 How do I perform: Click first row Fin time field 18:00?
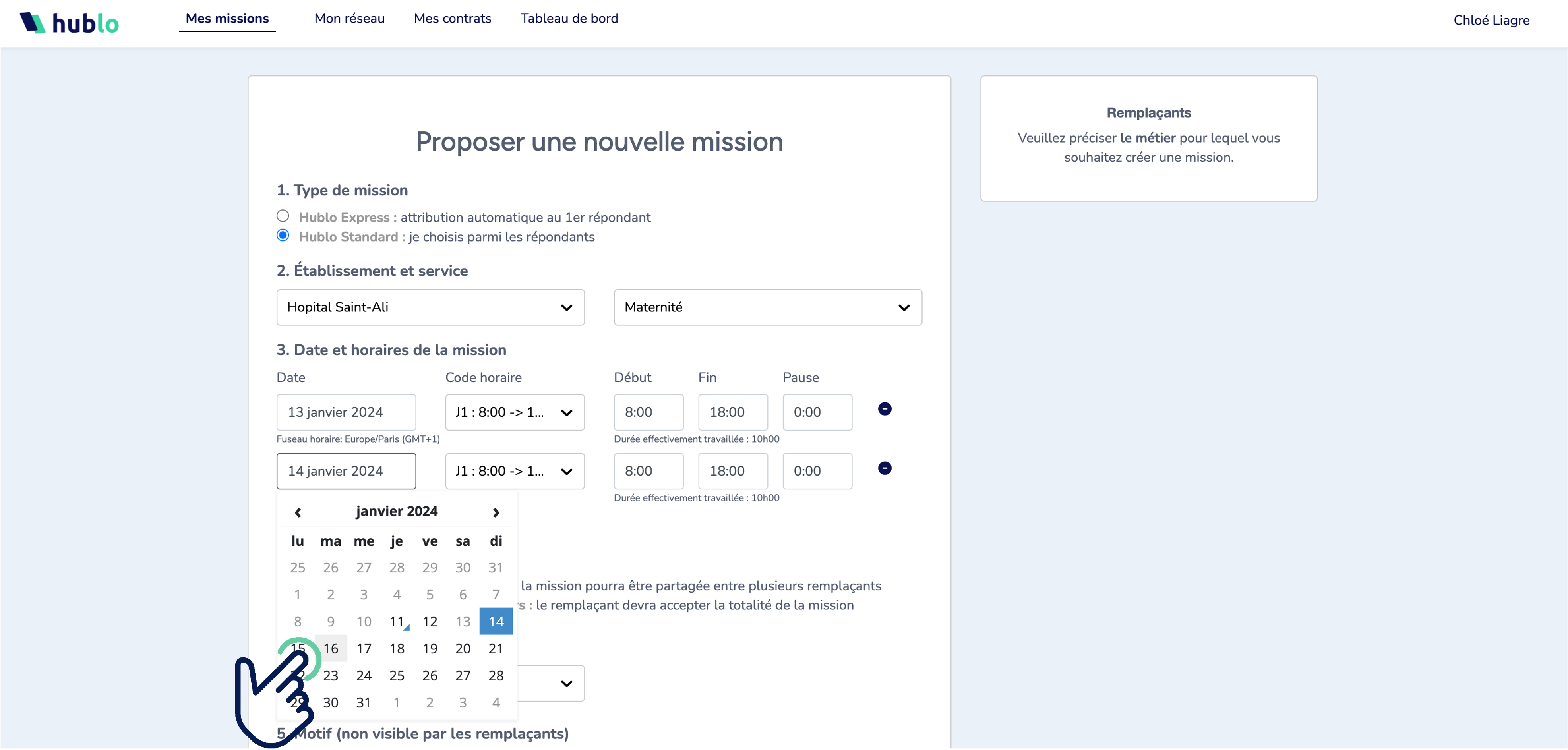coord(732,412)
